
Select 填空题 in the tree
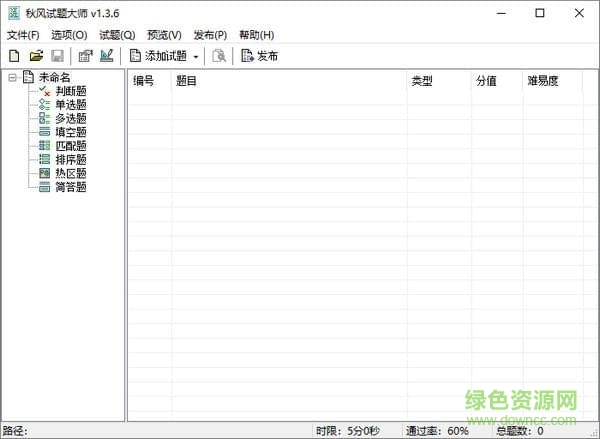[x=71, y=132]
